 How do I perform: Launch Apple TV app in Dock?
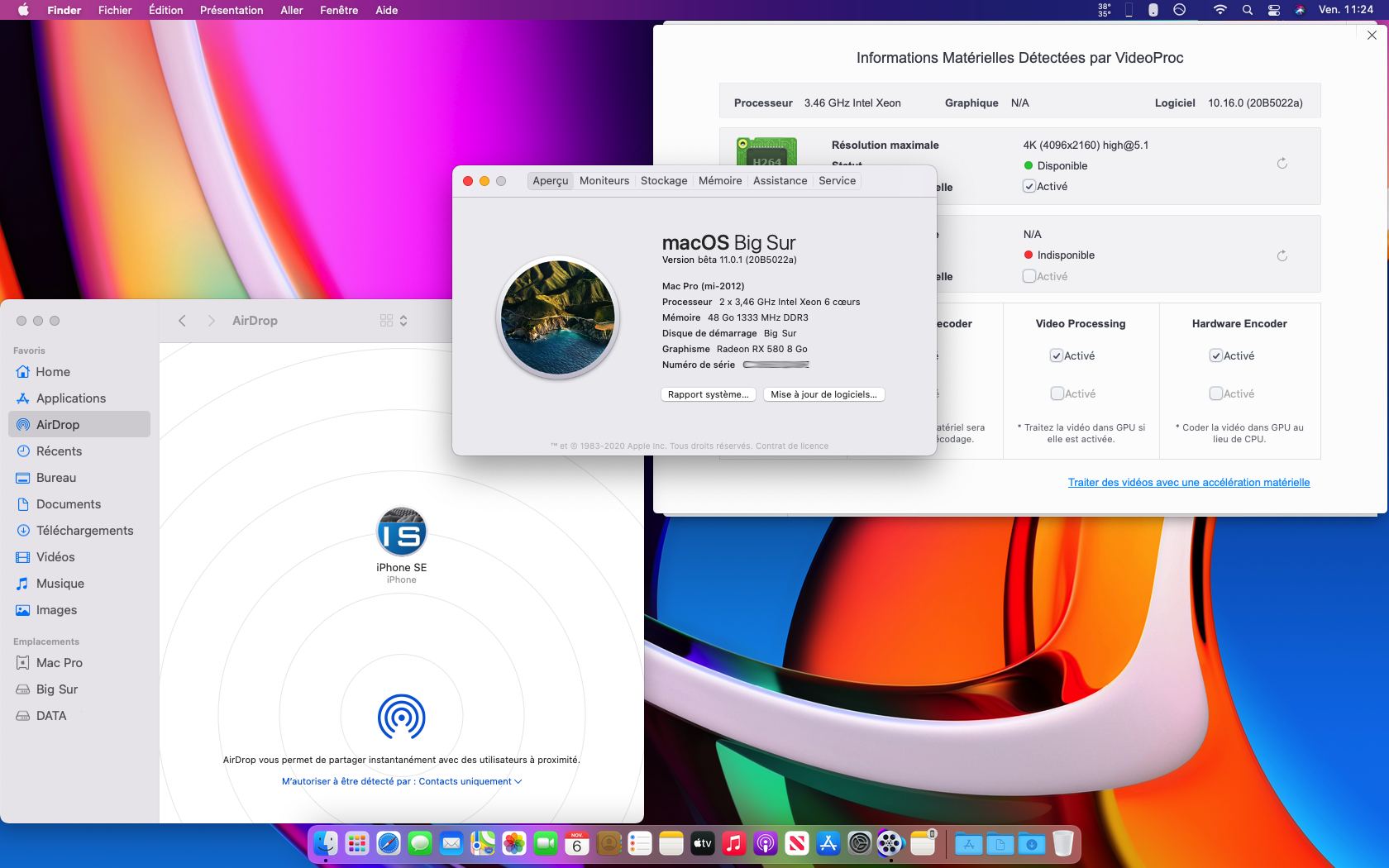coord(703,843)
